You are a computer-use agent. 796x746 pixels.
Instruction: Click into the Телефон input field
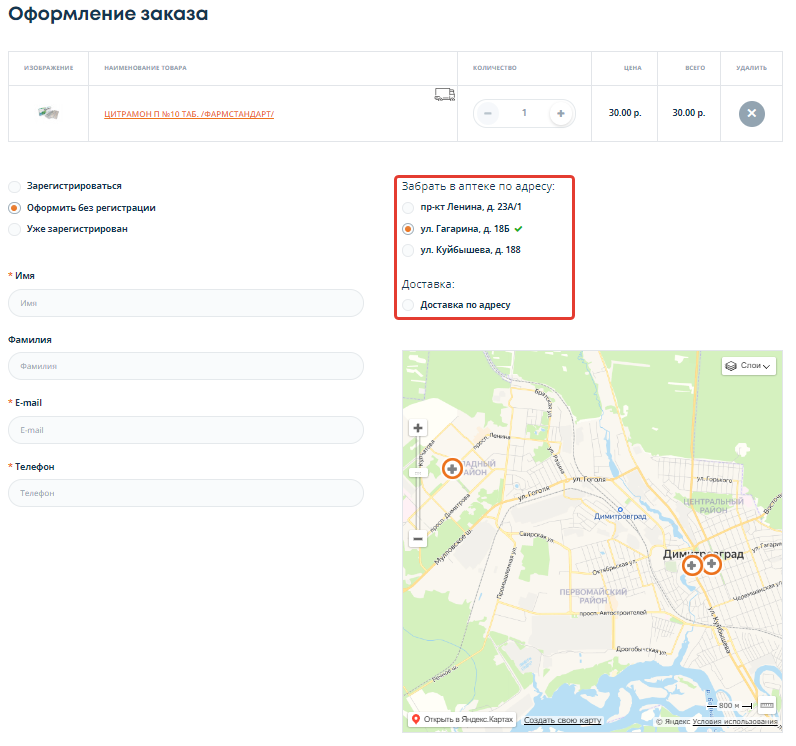pos(185,493)
